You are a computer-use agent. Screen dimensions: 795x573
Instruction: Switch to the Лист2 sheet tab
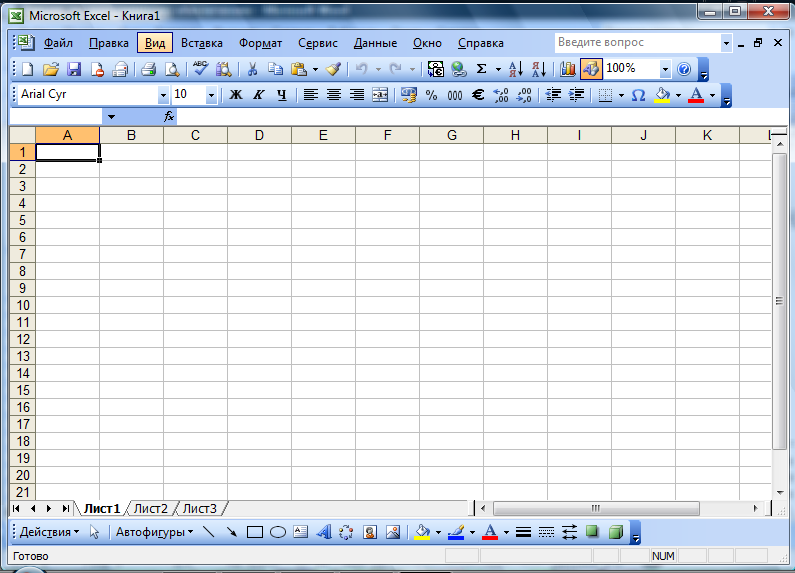pyautogui.click(x=151, y=508)
